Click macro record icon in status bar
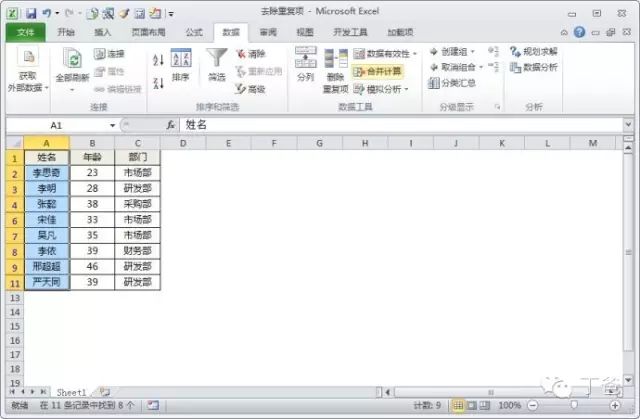The height and width of the screenshot is (419, 640). click(153, 405)
